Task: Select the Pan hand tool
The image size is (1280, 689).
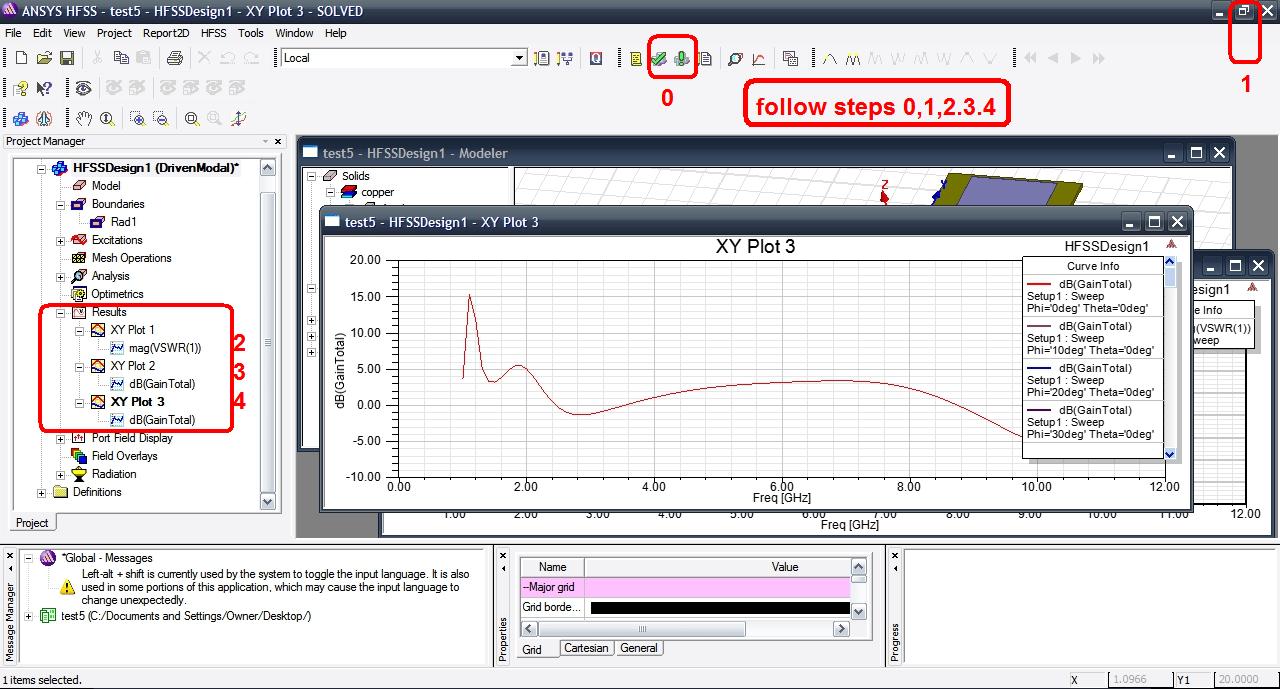Action: pos(83,119)
